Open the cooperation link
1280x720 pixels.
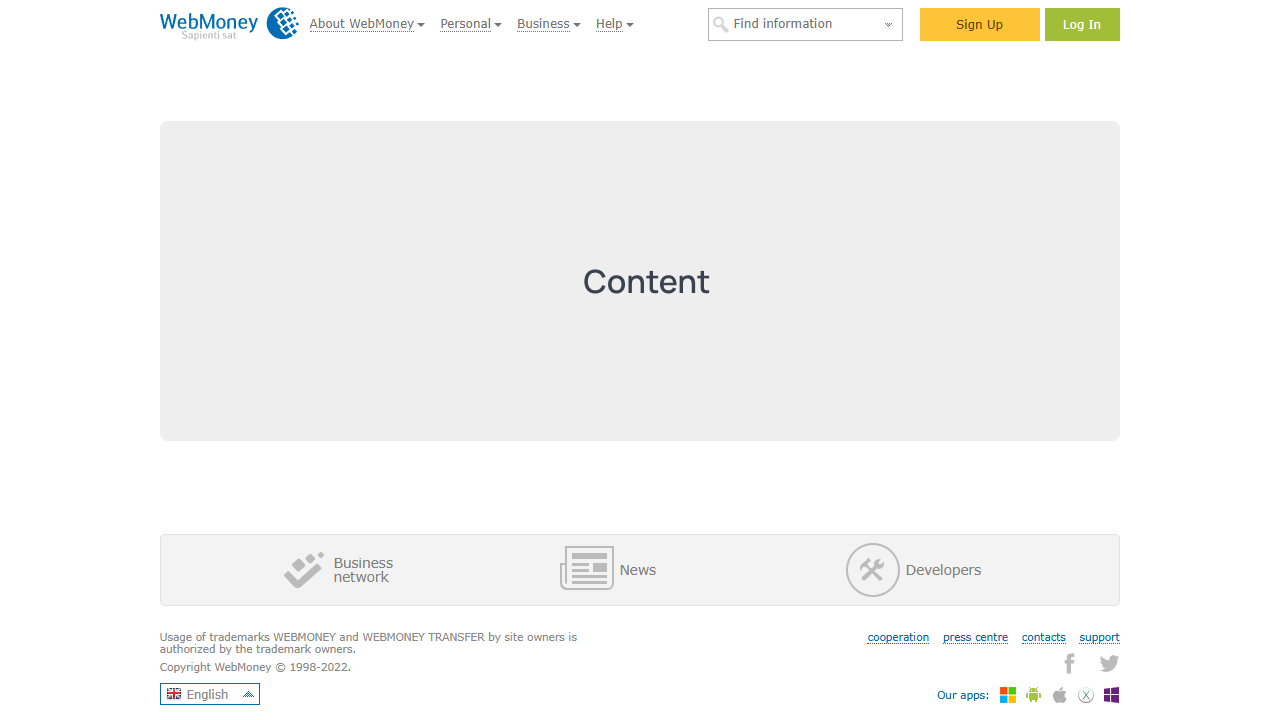[x=898, y=637]
